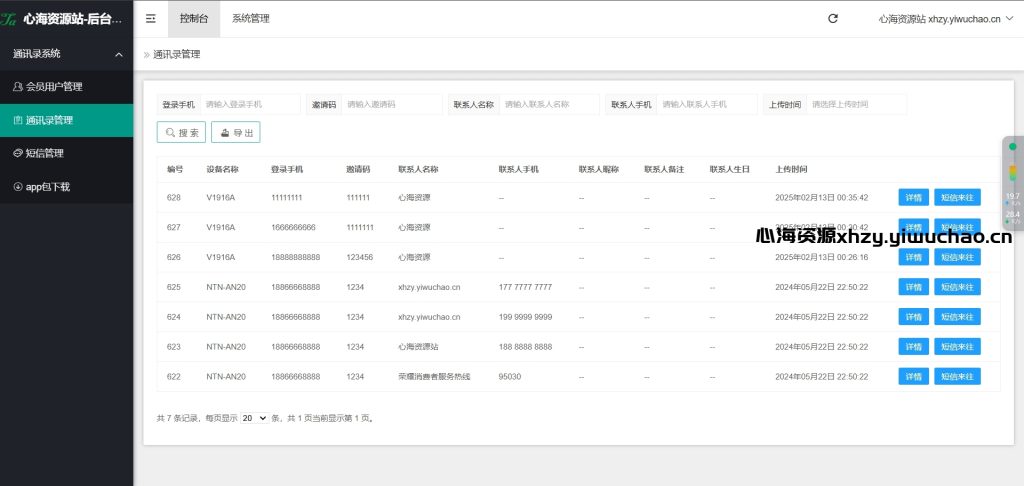
Task: Open the 上传时间 date picker field
Action: pyautogui.click(x=856, y=105)
